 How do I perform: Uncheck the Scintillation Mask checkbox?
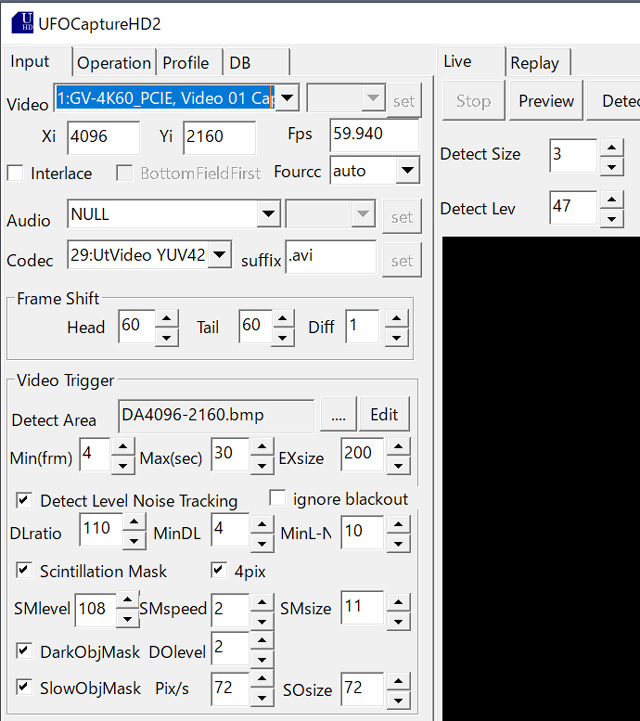[x=24, y=570]
